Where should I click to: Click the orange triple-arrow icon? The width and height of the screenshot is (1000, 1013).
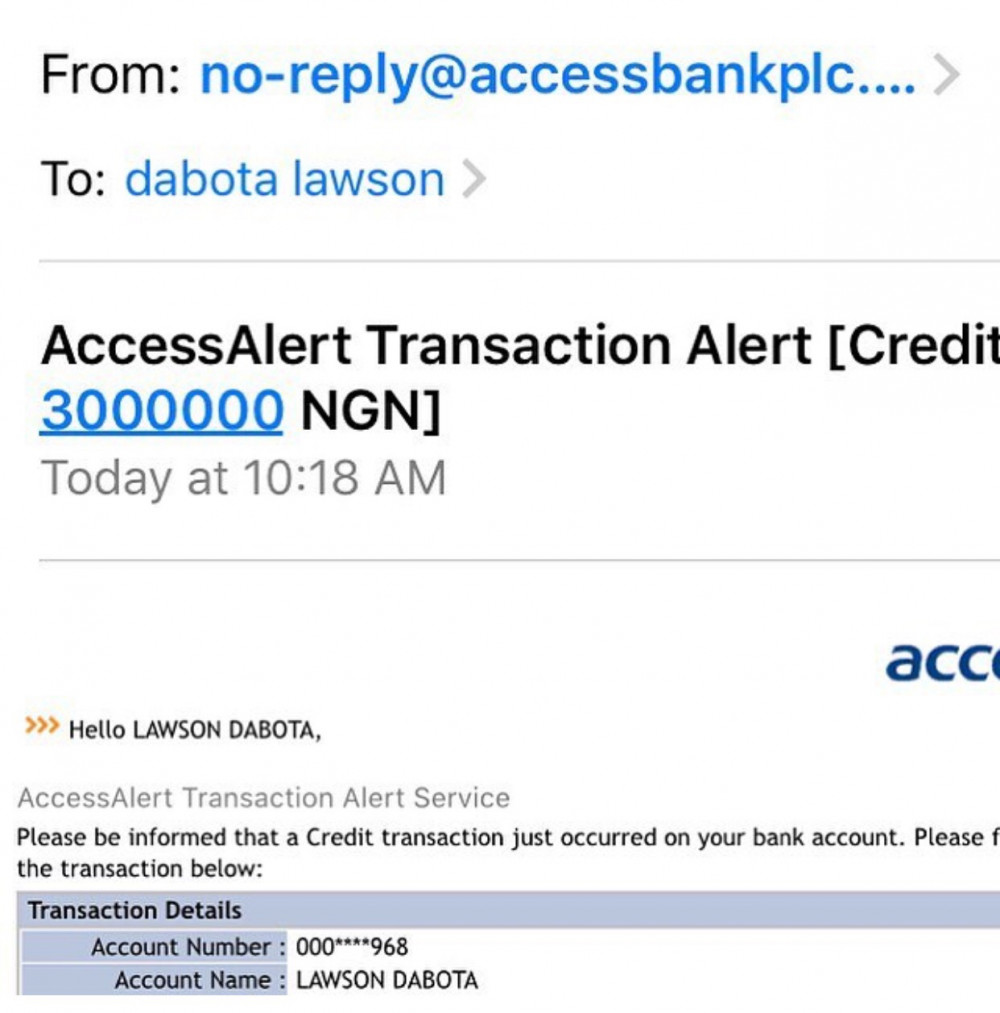pyautogui.click(x=41, y=725)
